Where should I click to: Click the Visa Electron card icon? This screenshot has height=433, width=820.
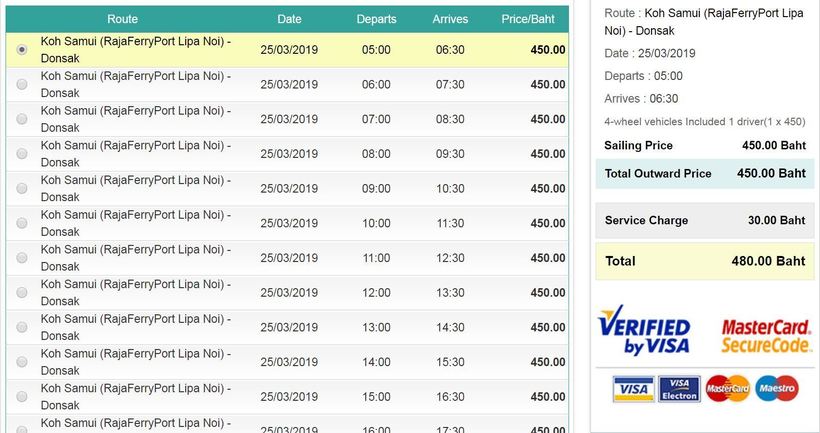pos(679,389)
